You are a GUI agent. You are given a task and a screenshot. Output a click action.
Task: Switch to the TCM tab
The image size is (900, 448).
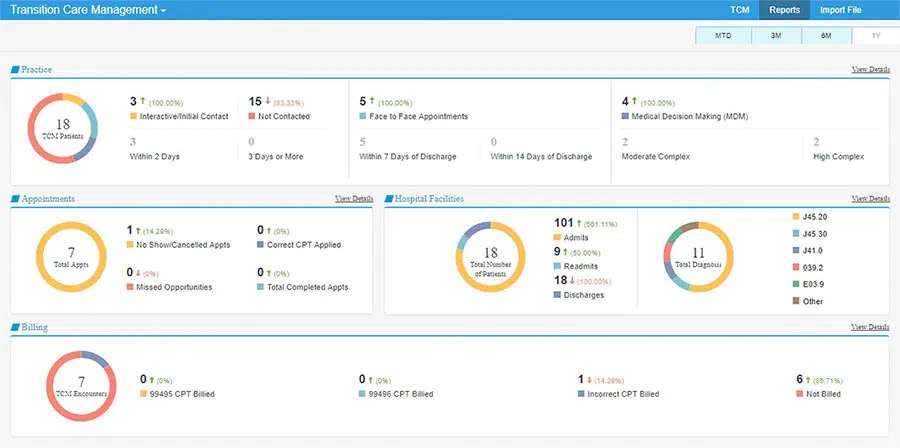739,10
